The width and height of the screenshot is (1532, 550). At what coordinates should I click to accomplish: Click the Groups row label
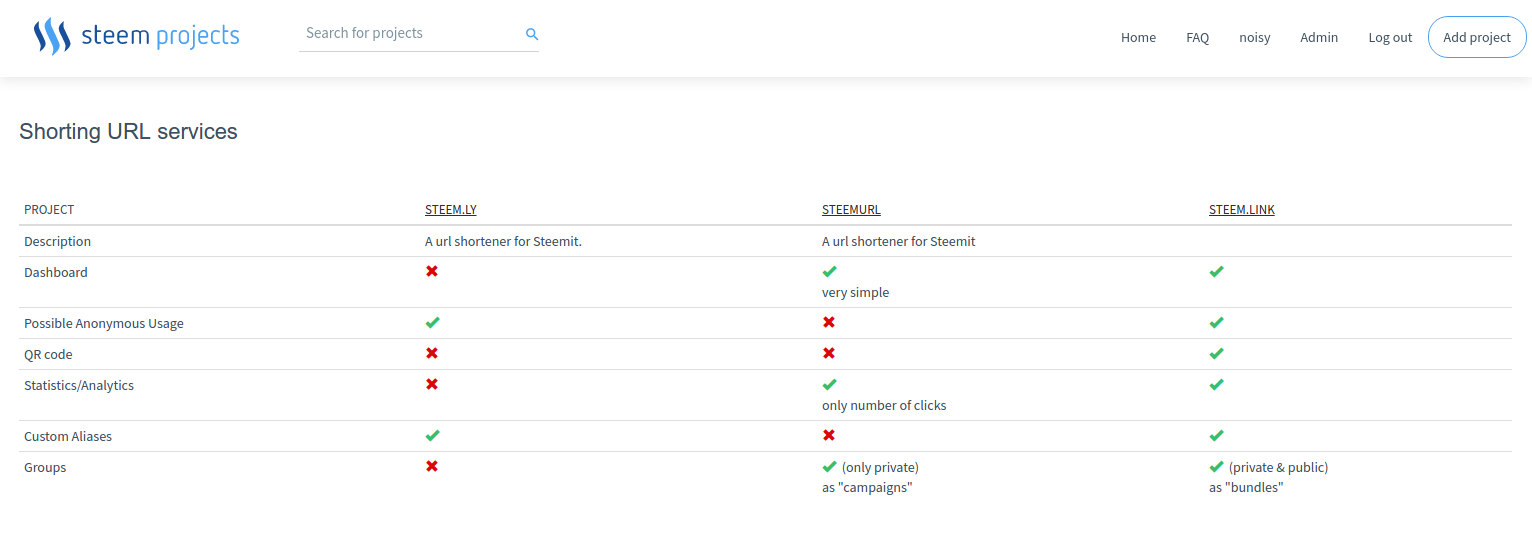(45, 468)
